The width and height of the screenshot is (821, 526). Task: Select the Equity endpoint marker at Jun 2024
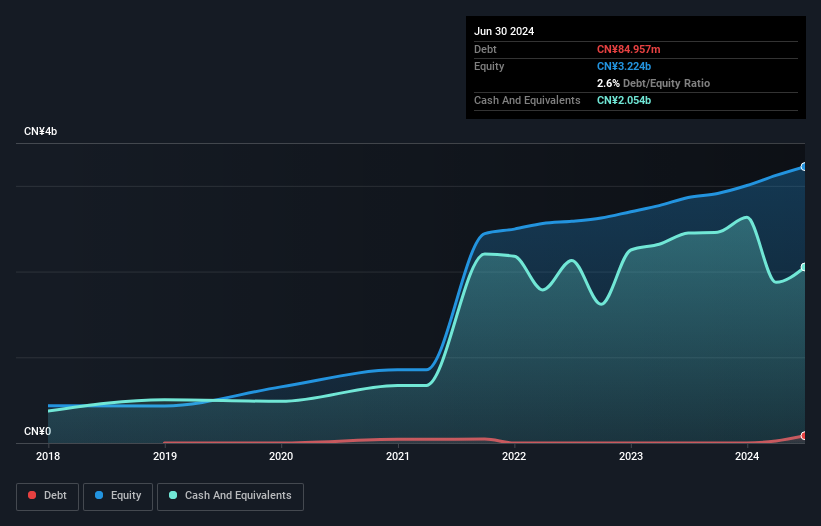coord(804,167)
